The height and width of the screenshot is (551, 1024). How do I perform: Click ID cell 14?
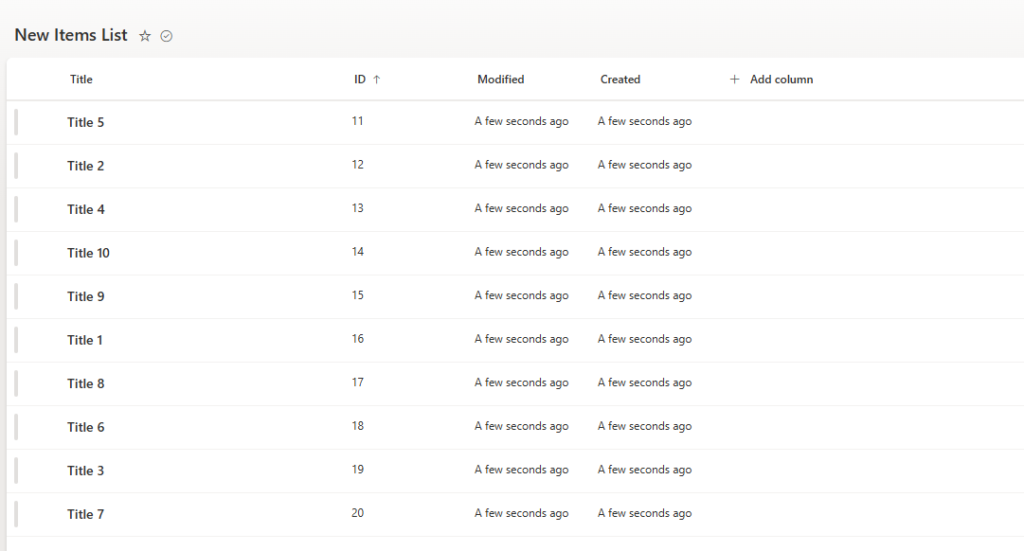point(357,252)
